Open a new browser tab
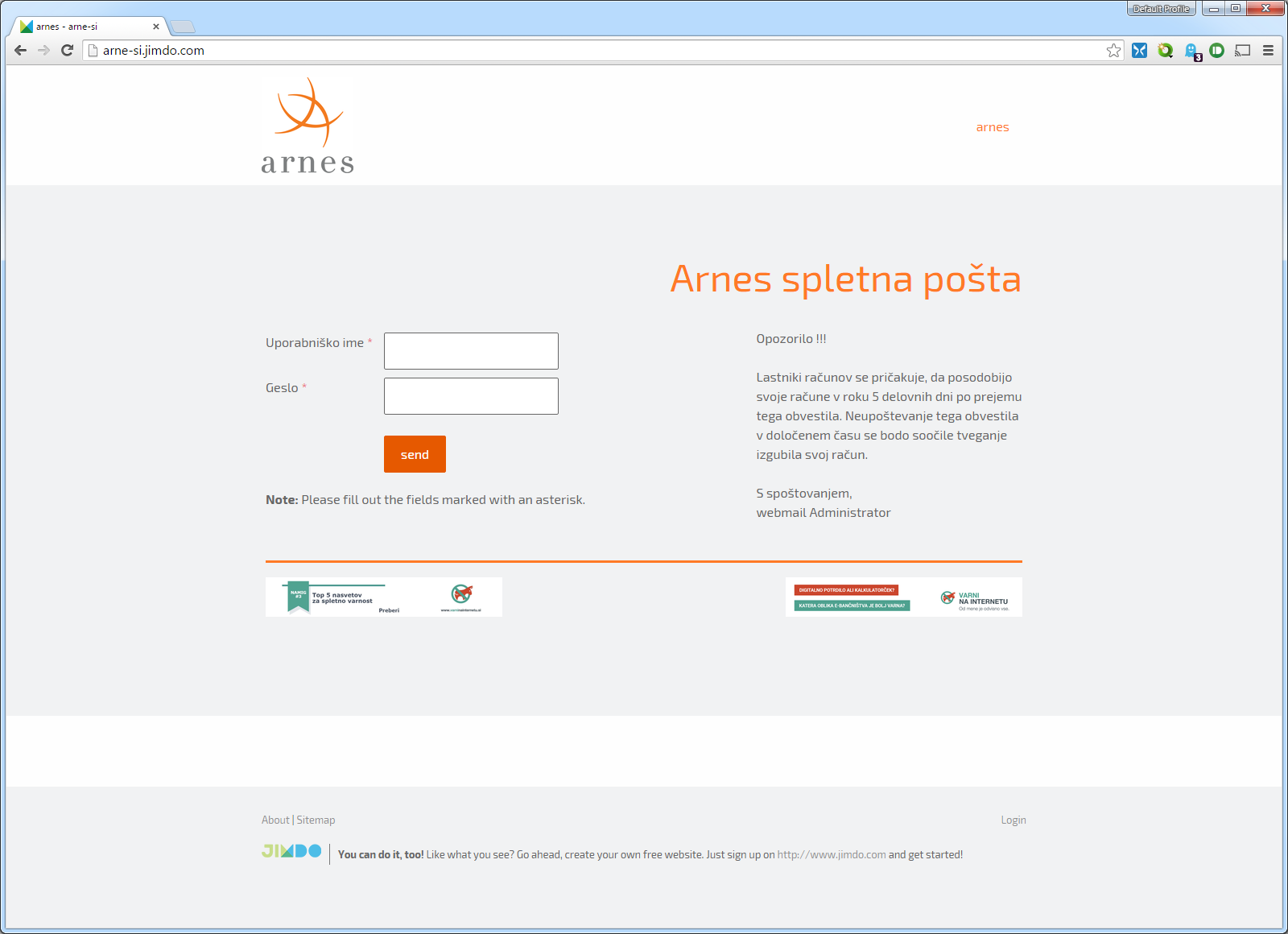 (183, 27)
